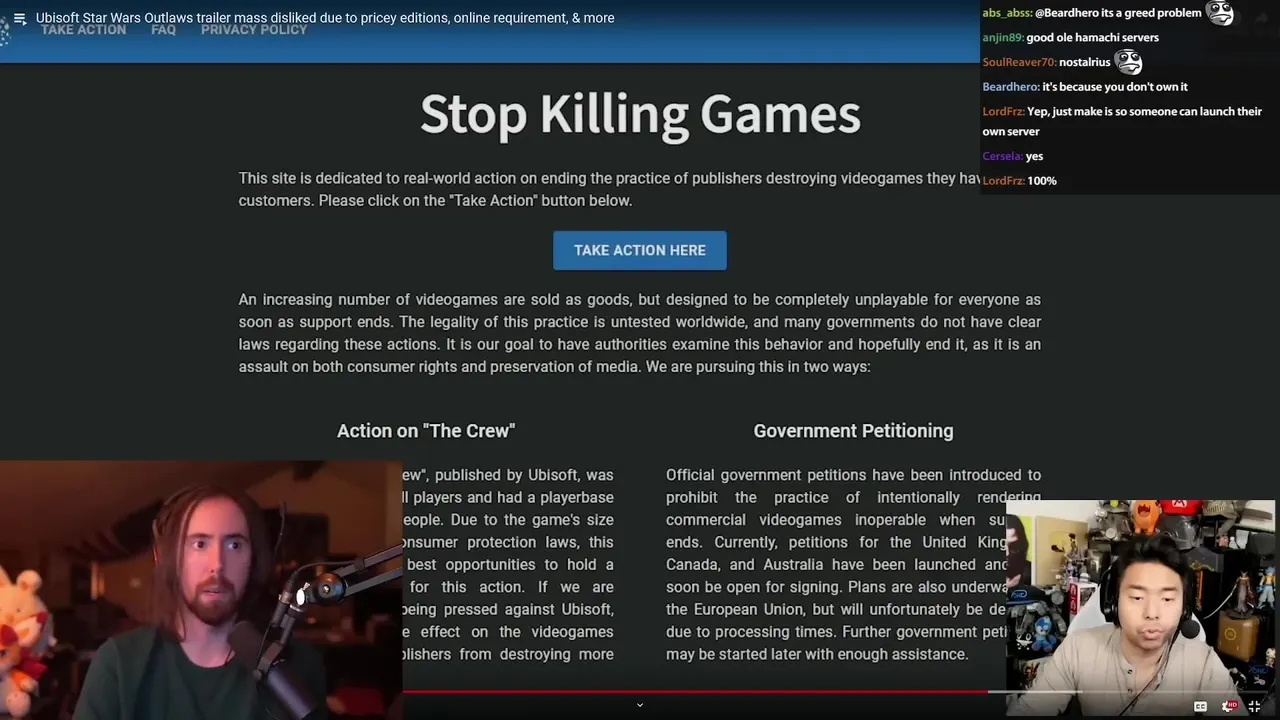Screen dimensions: 1280x720
Task: Click the site logo next to Take Action
Action: pos(5,30)
